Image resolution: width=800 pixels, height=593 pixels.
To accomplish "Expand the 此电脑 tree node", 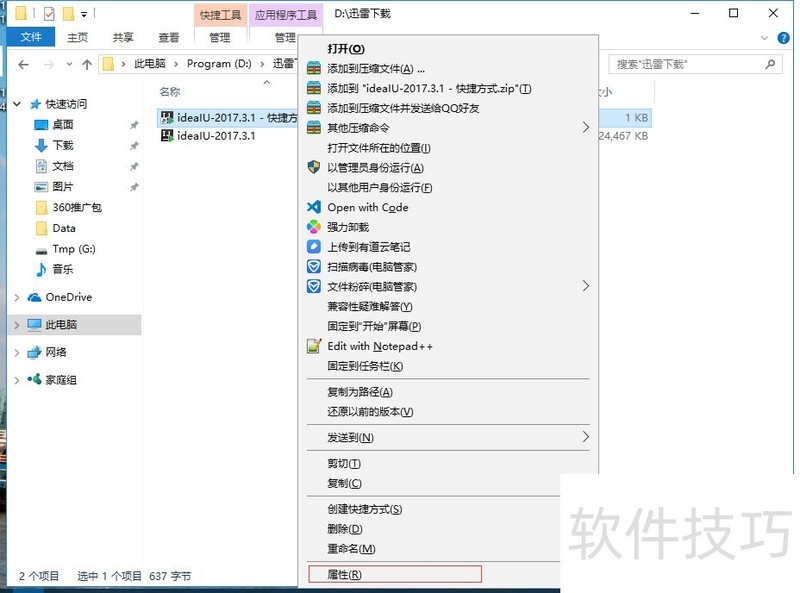I will point(17,325).
